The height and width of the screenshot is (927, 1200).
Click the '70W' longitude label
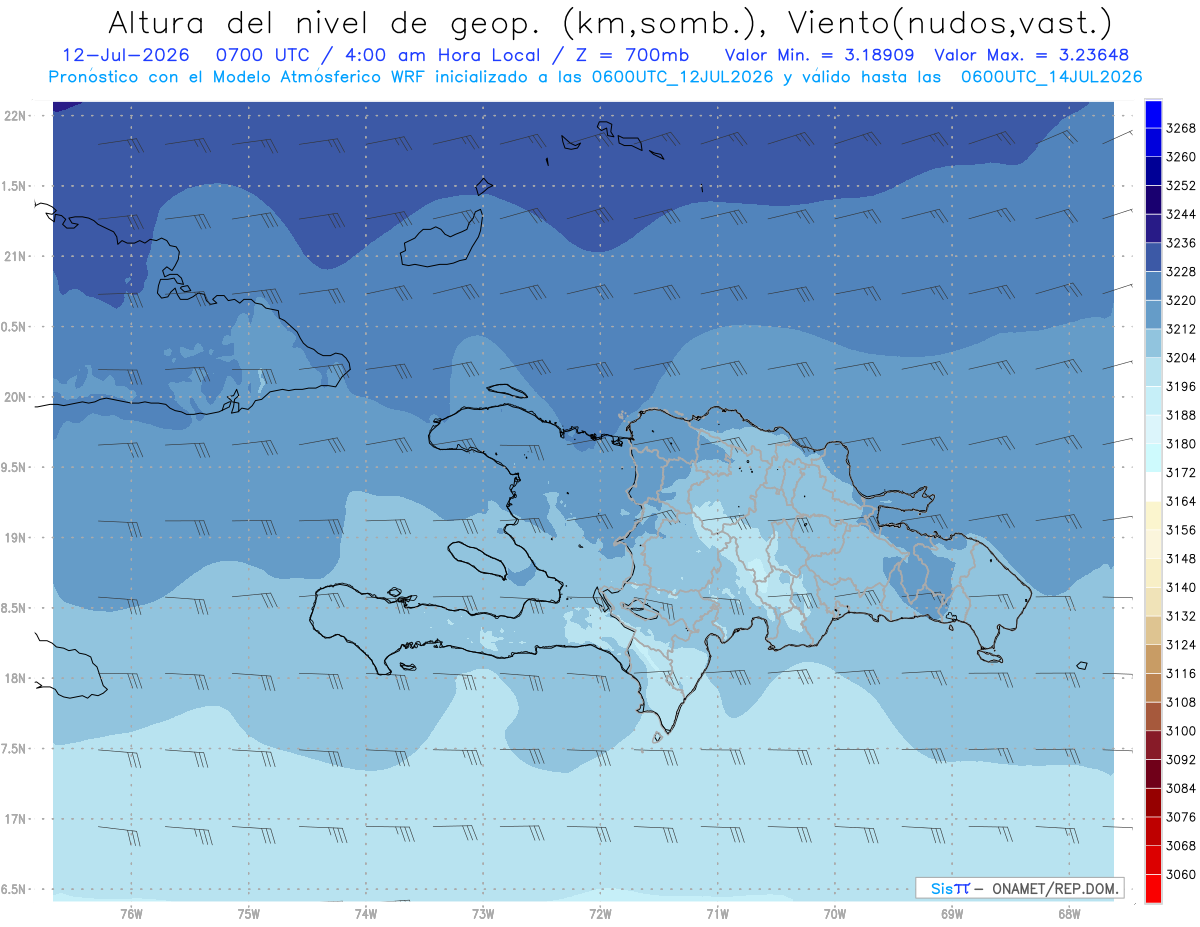click(x=835, y=913)
